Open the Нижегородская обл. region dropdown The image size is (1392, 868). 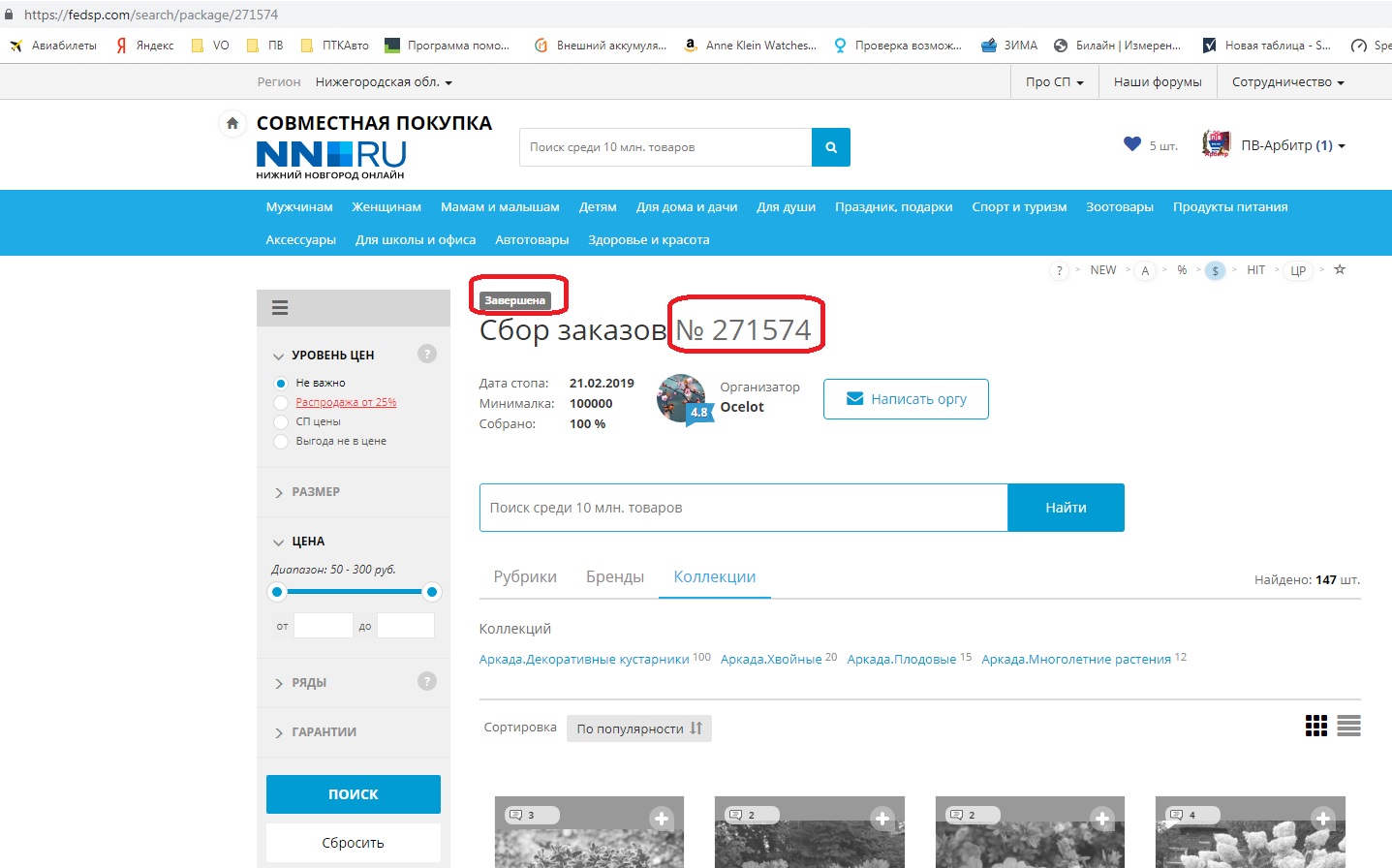click(x=383, y=82)
